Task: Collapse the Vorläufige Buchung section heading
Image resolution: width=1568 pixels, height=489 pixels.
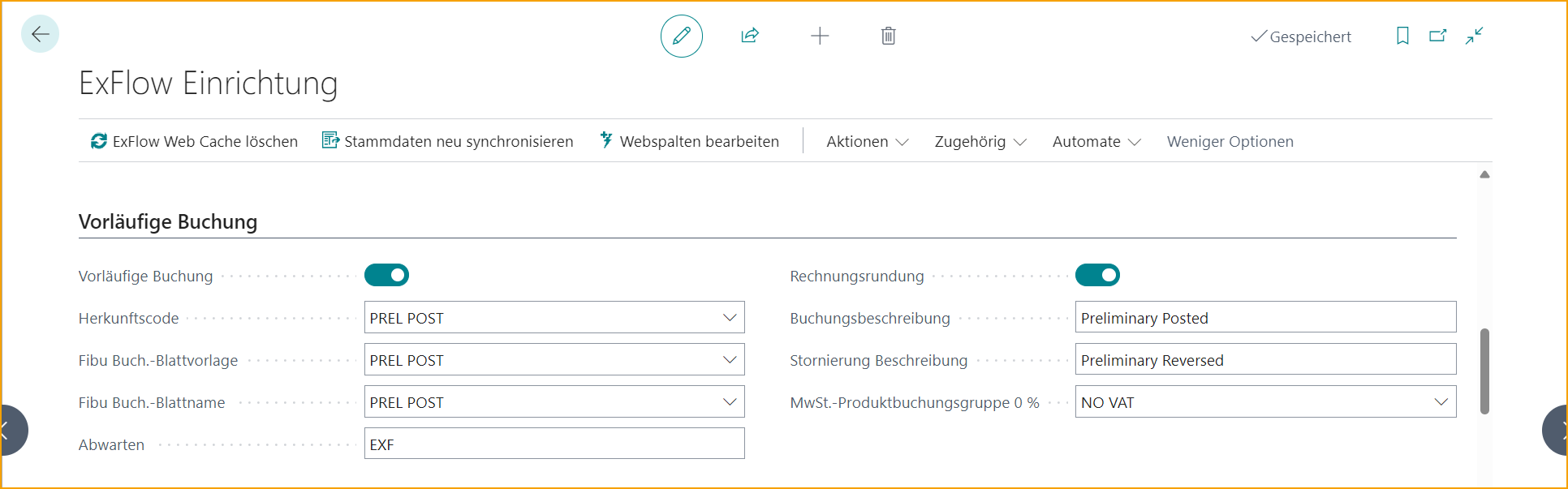Action: (168, 221)
